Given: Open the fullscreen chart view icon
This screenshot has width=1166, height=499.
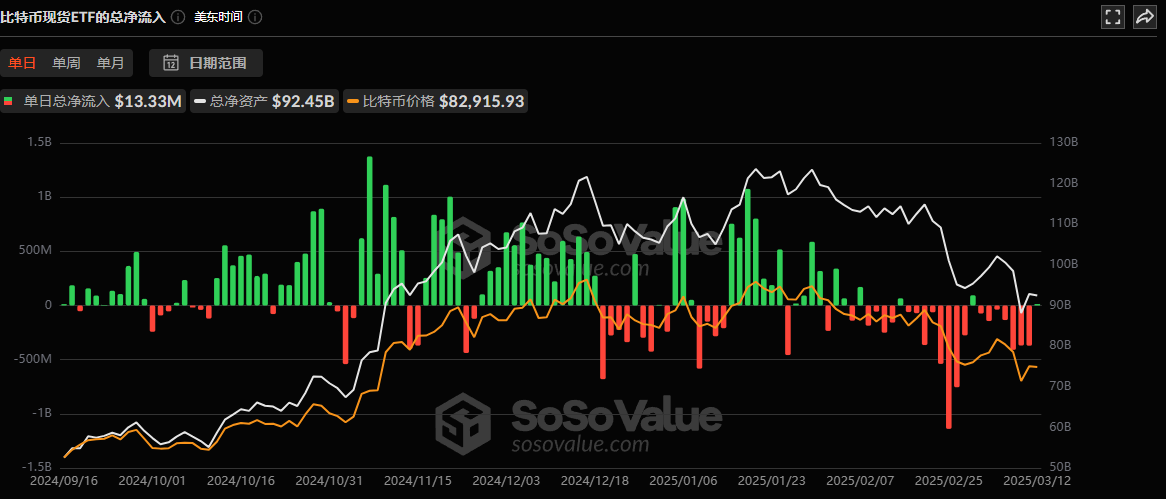Looking at the screenshot, I should 1112,17.
